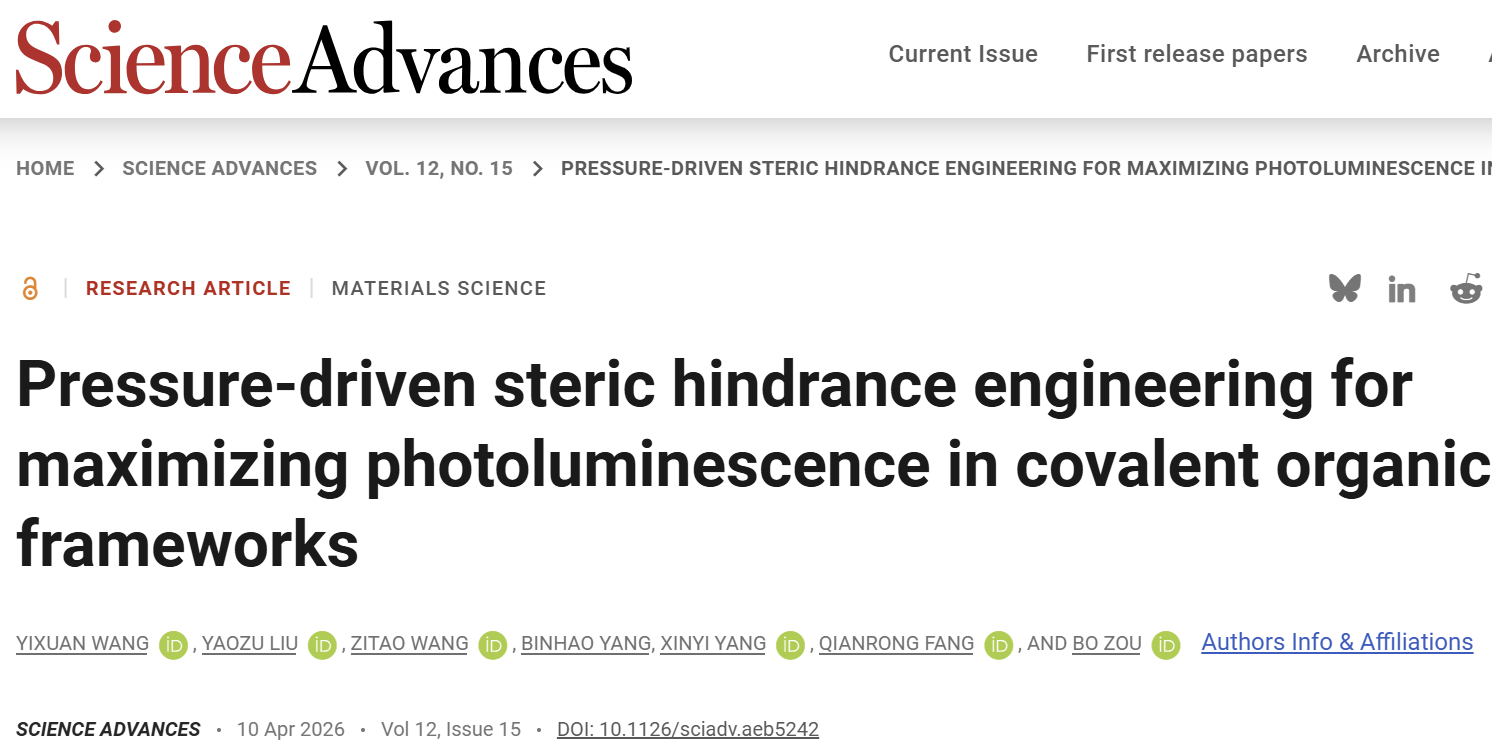Screen dimensions: 1492x754
Task: Open Yixuan Wang's ORCID icon
Action: 174,645
